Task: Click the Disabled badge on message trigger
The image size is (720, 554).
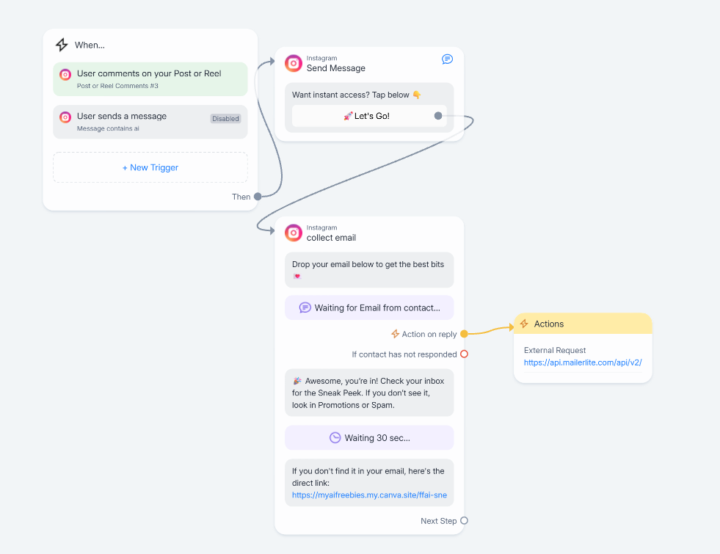Action: pyautogui.click(x=225, y=119)
